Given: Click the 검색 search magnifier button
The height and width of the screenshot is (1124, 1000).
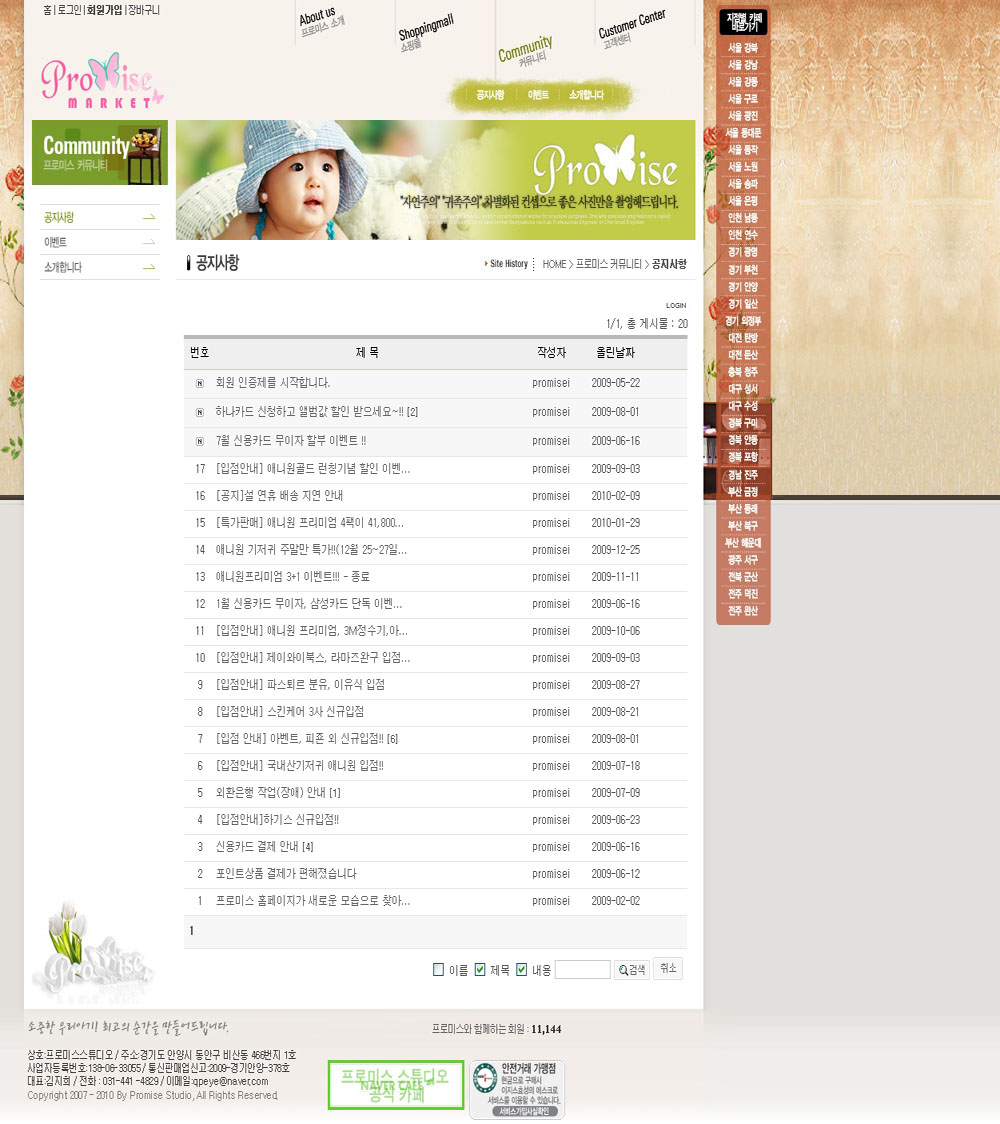Looking at the screenshot, I should coord(631,970).
